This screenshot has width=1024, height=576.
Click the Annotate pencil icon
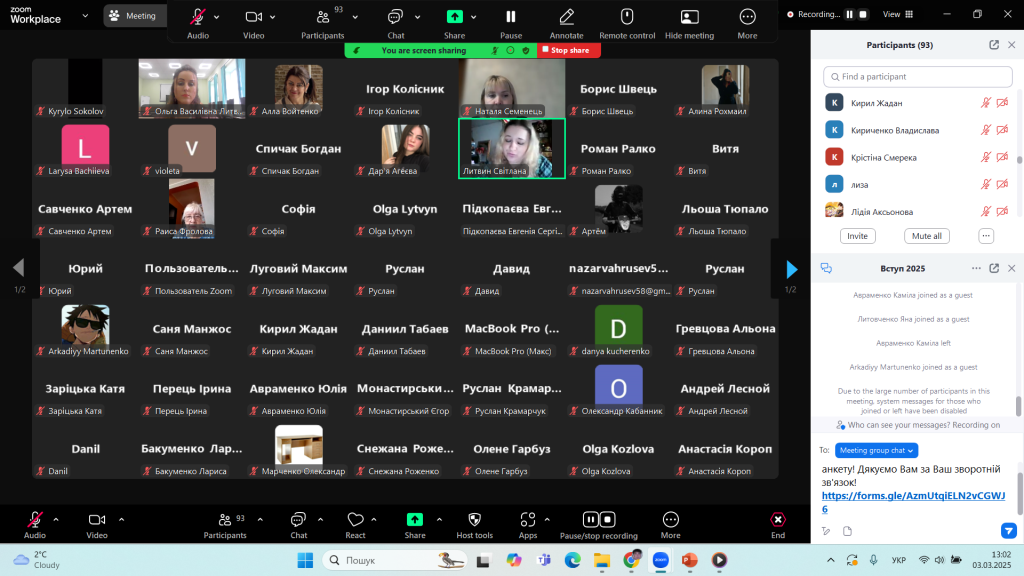(566, 17)
